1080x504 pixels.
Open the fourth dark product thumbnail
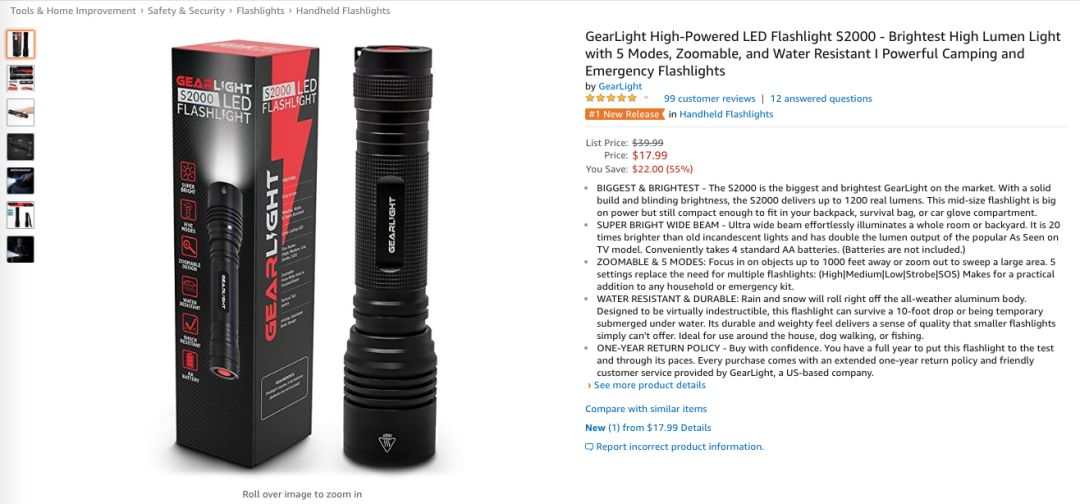pos(21,147)
